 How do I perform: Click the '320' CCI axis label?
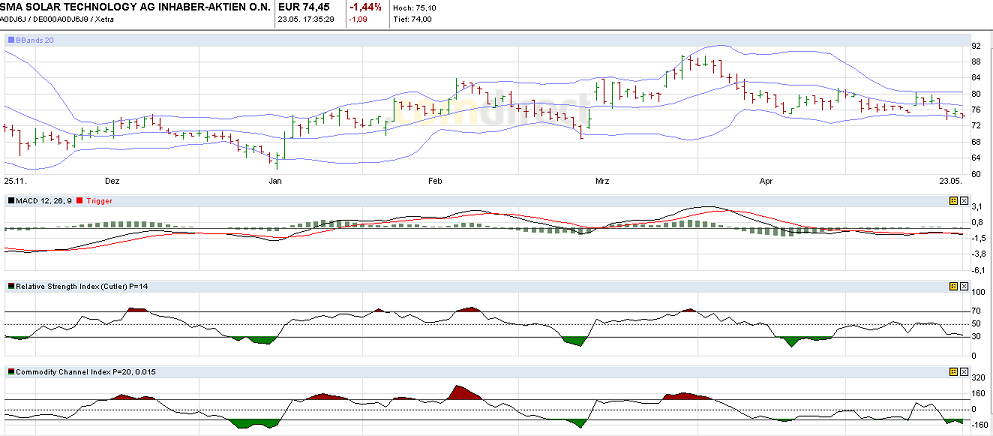point(977,376)
